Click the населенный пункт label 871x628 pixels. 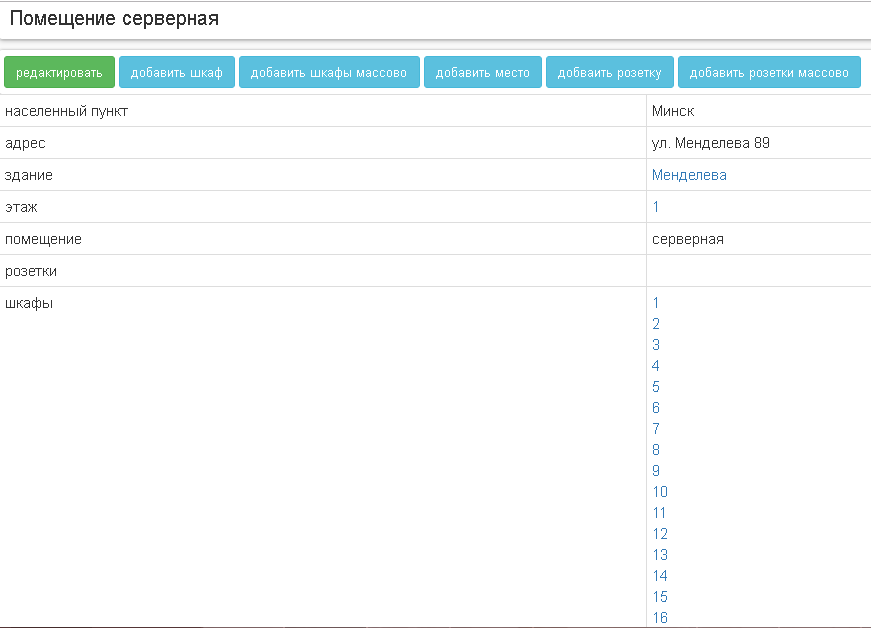coord(66,111)
